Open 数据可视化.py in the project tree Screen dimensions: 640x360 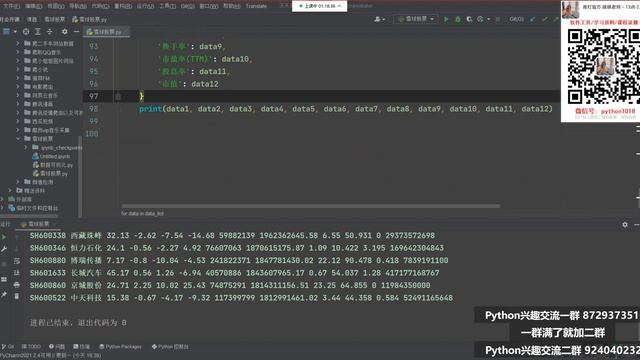click(x=53, y=165)
